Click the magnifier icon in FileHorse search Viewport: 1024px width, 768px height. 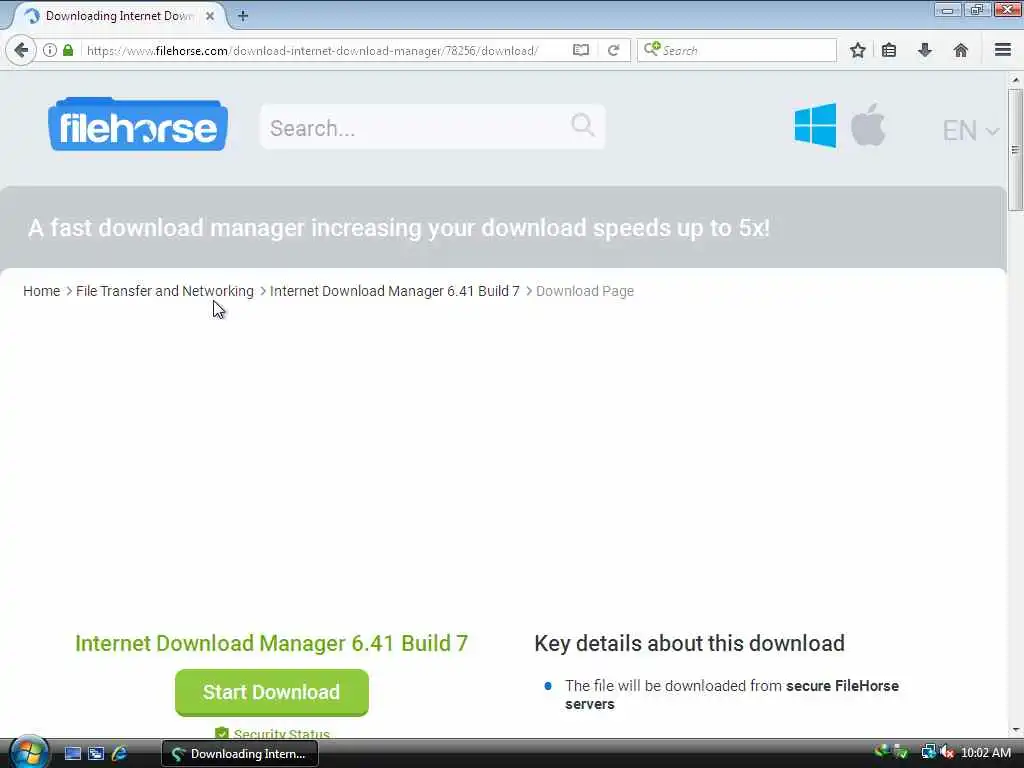[583, 124]
